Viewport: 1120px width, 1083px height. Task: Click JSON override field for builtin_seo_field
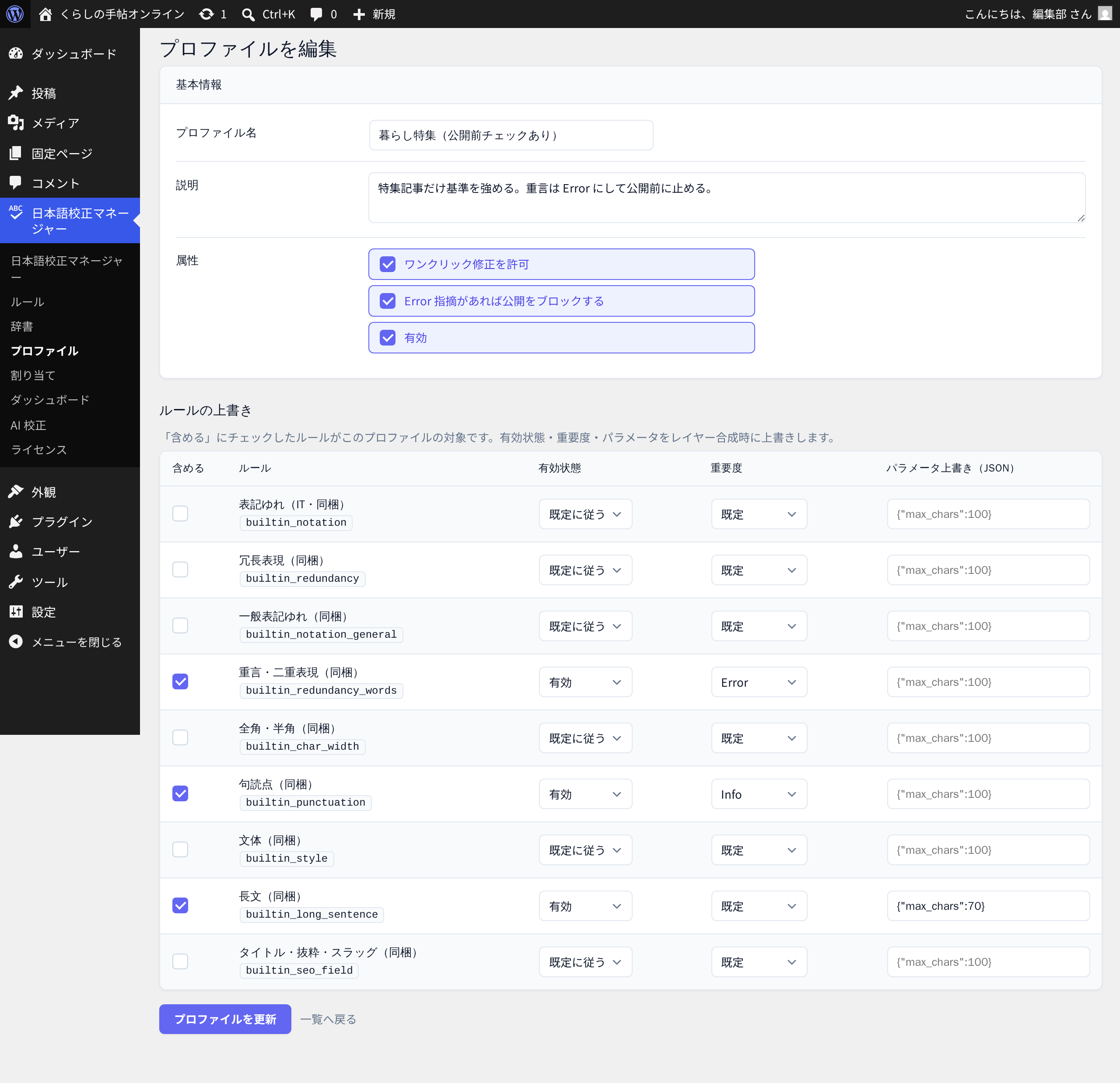click(988, 962)
